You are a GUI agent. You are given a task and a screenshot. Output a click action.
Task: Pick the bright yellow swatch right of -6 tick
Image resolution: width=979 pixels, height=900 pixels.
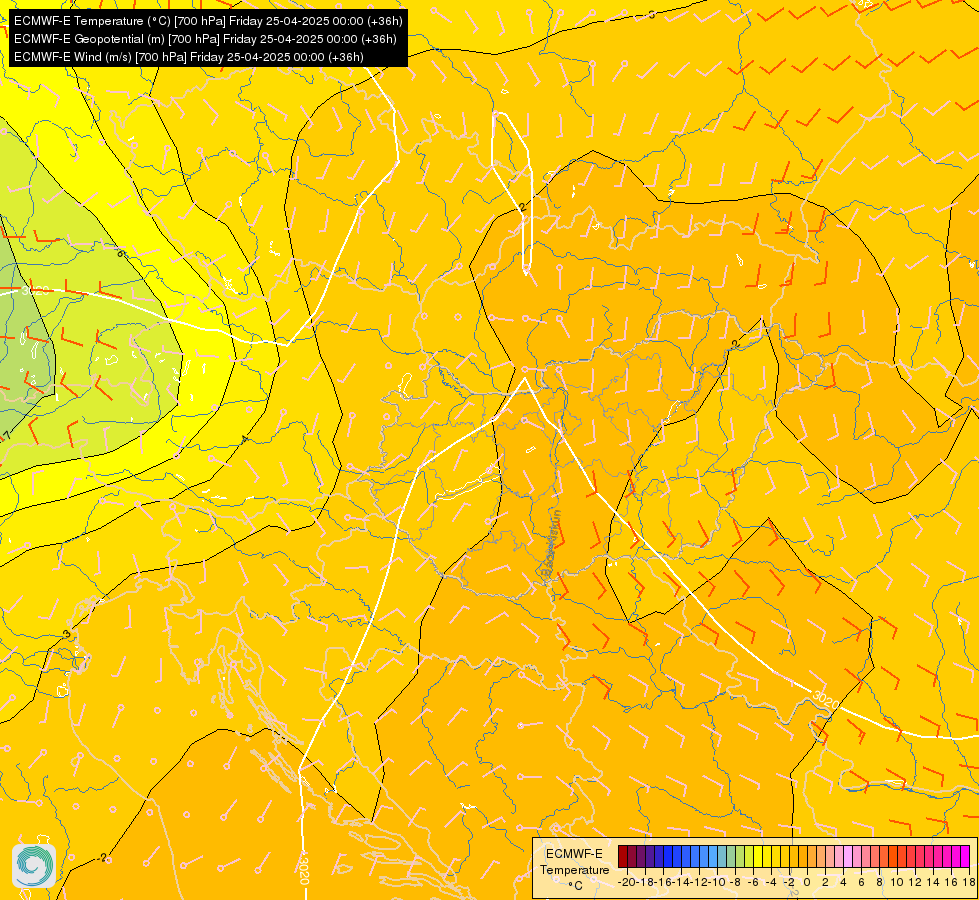click(x=758, y=856)
